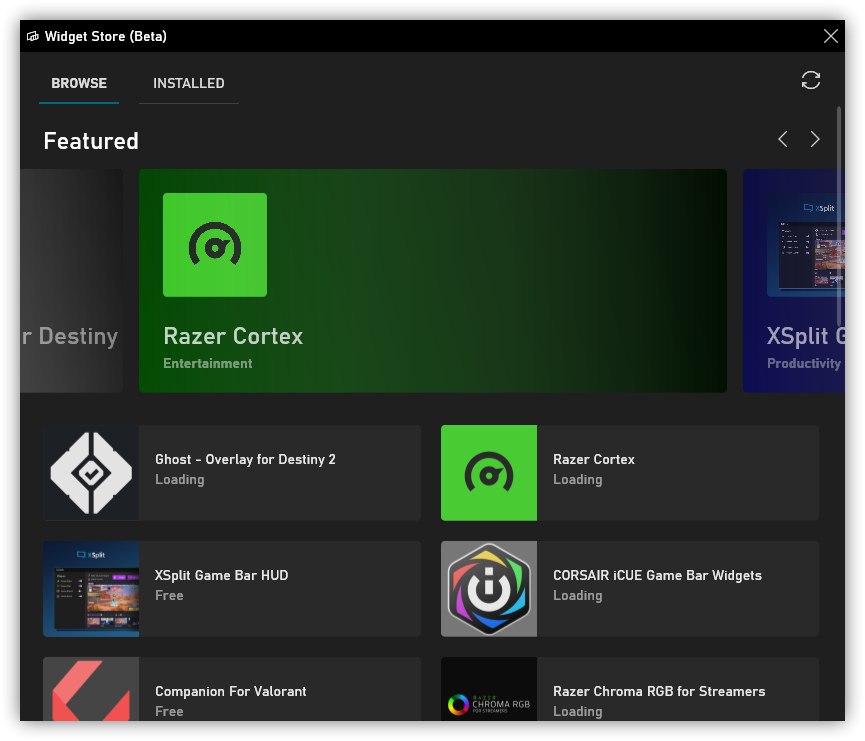
Task: Open Razer Chroma RGB for Streamers title
Action: [659, 691]
